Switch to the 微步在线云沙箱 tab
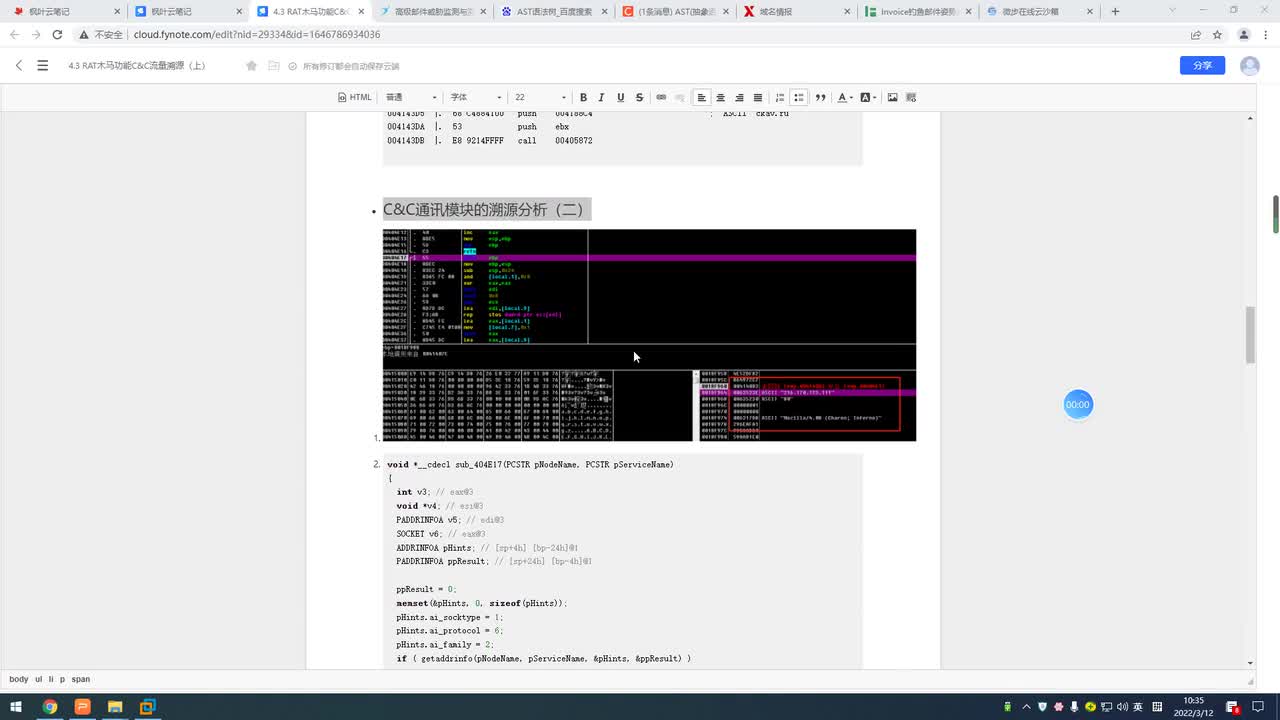1280x720 pixels. pos(1040,12)
